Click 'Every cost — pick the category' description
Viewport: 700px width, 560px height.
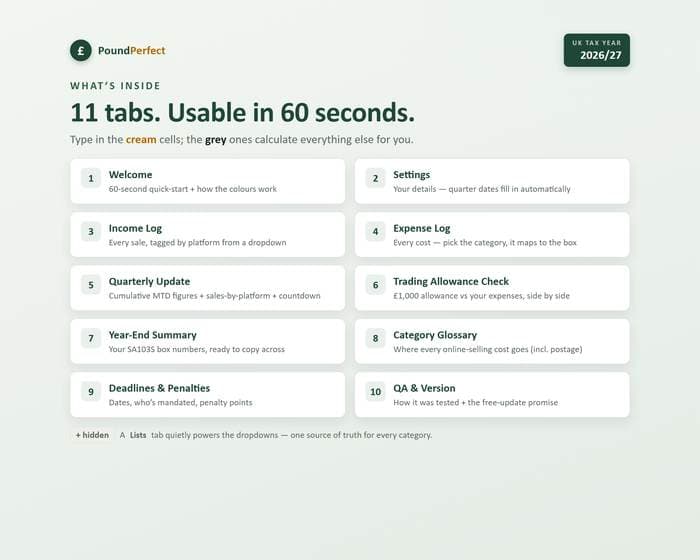point(485,242)
